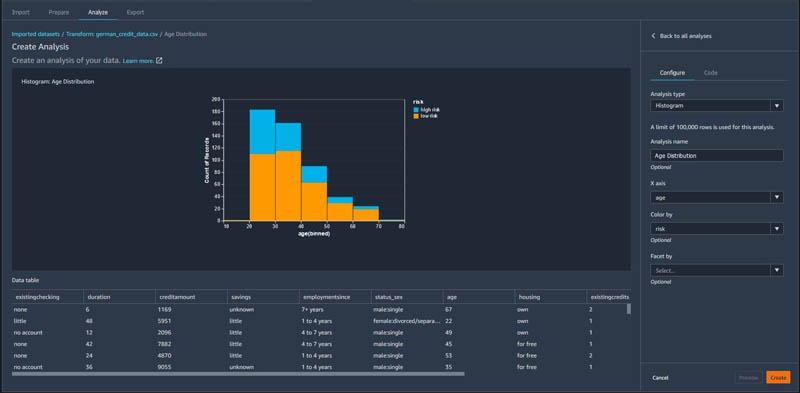The image size is (800, 393).
Task: Click the employmentsince cell 7+ years
Action: click(312, 309)
